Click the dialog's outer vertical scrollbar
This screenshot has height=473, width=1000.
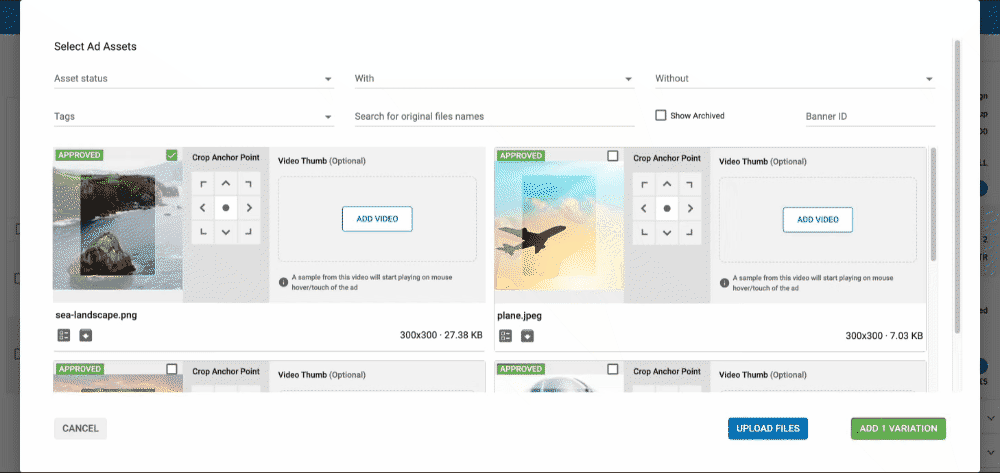pos(957,185)
